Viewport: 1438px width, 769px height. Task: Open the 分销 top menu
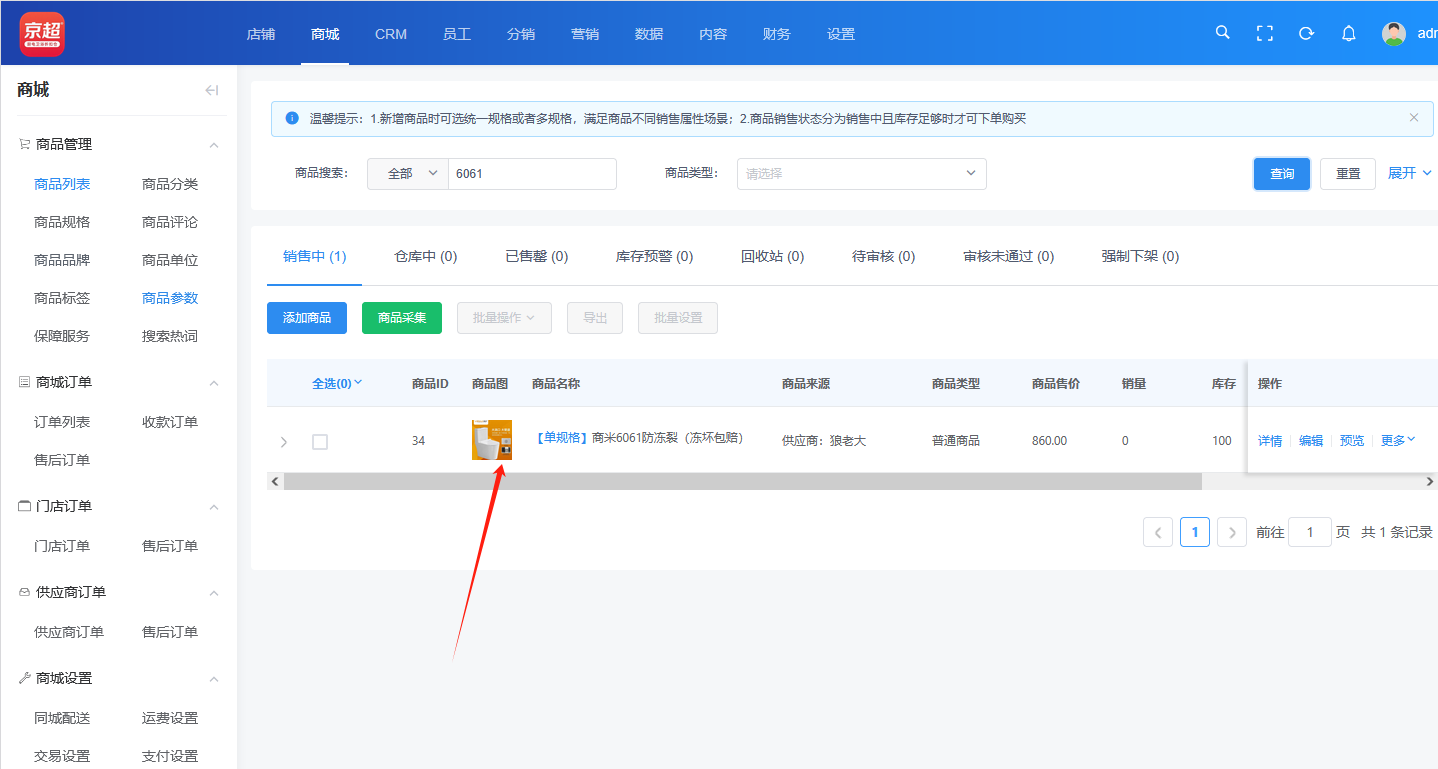(x=521, y=34)
